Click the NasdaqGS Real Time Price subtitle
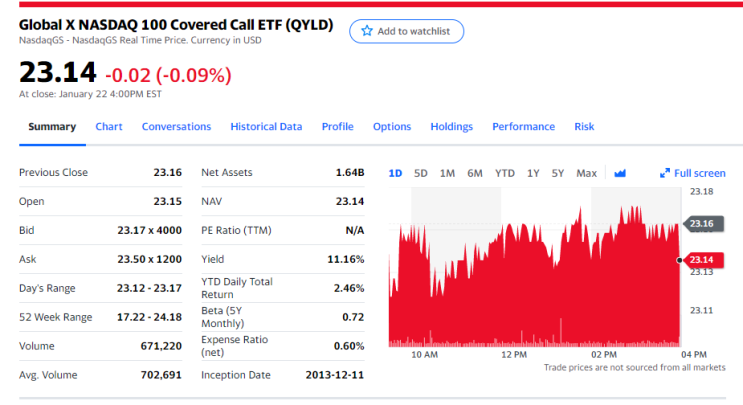Image resolution: width=743 pixels, height=405 pixels. point(140,40)
